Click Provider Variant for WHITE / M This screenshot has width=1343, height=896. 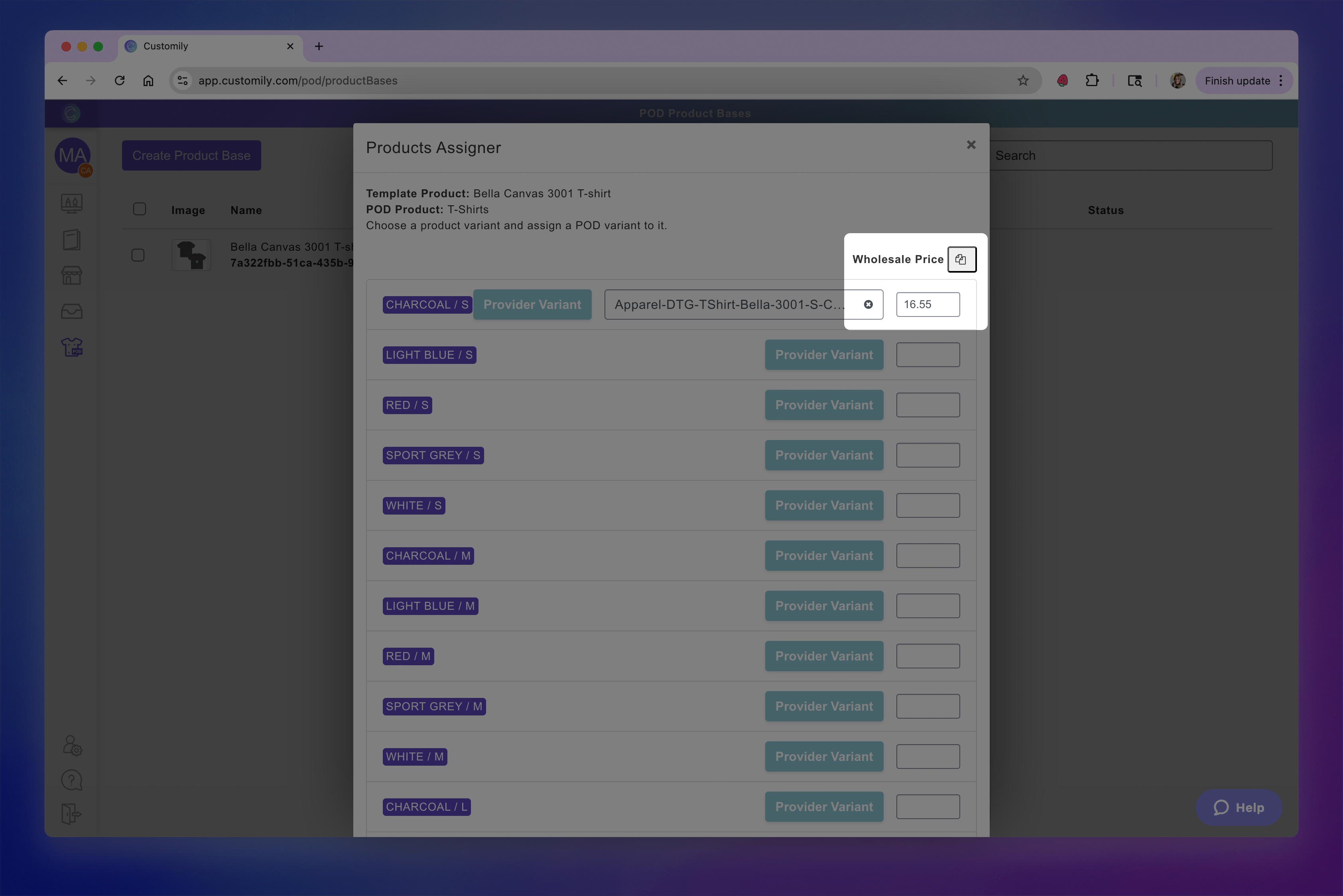click(x=823, y=756)
